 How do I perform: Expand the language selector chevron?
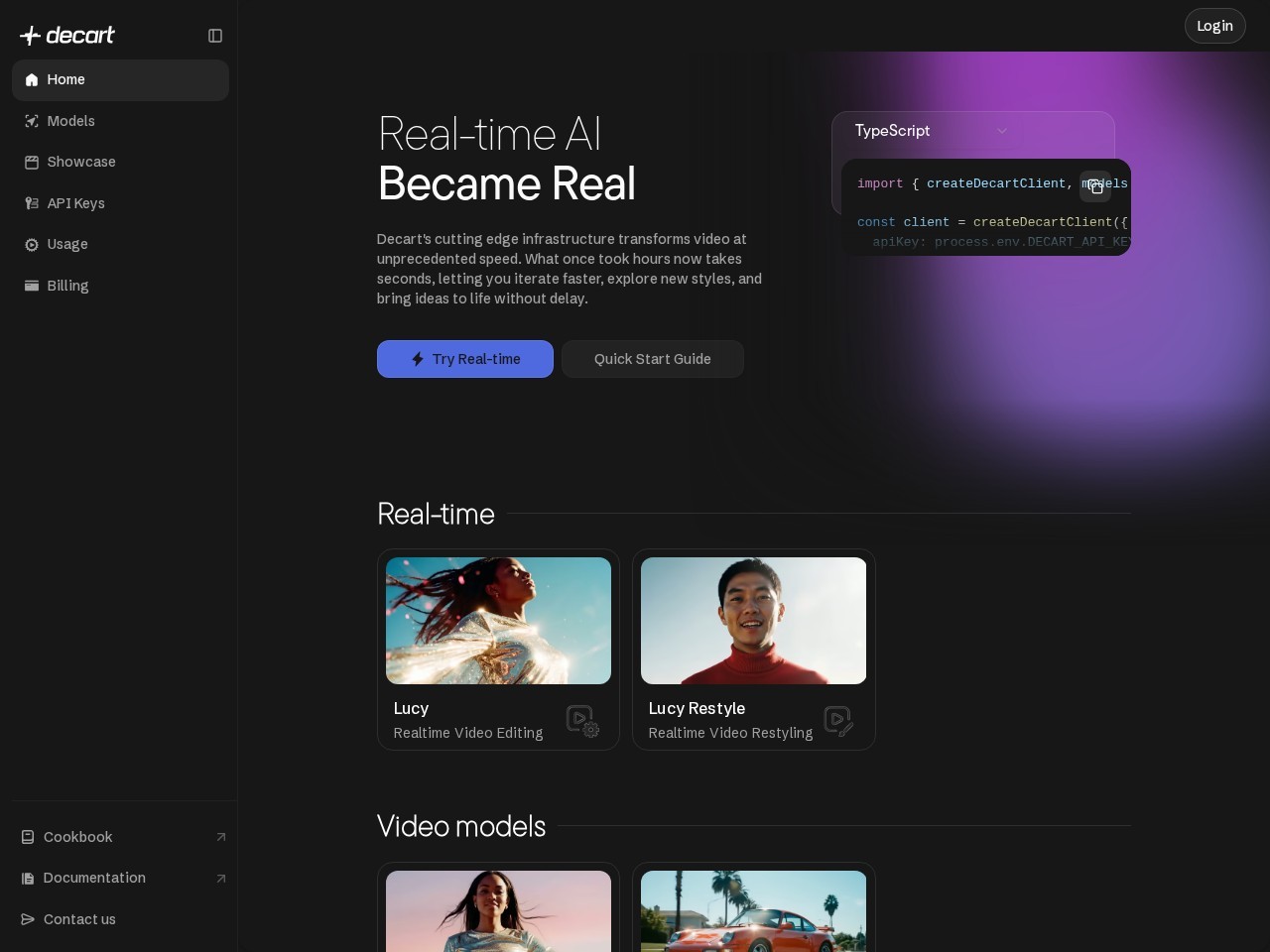[x=1002, y=131]
